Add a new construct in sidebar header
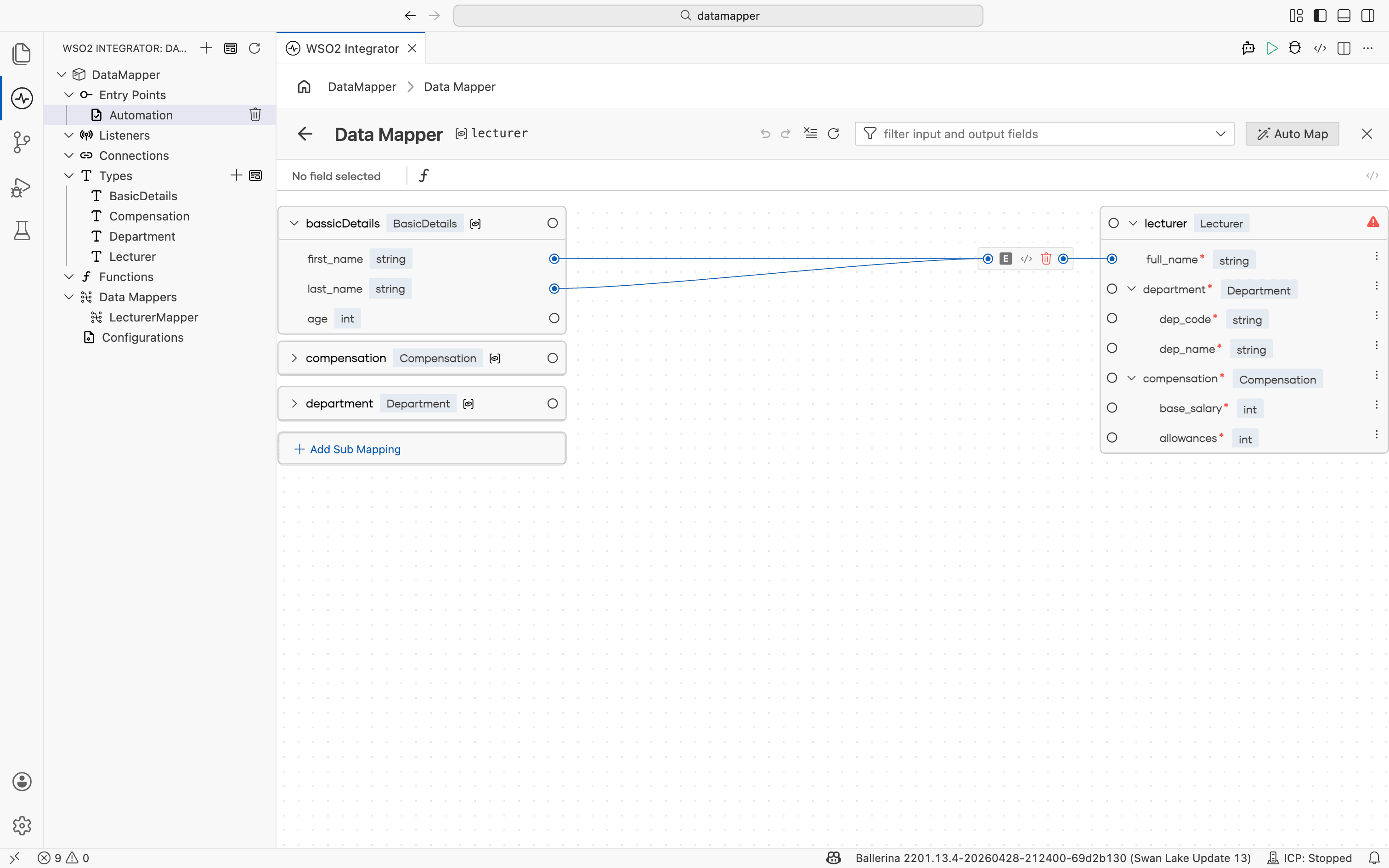This screenshot has height=868, width=1389. pyautogui.click(x=206, y=48)
